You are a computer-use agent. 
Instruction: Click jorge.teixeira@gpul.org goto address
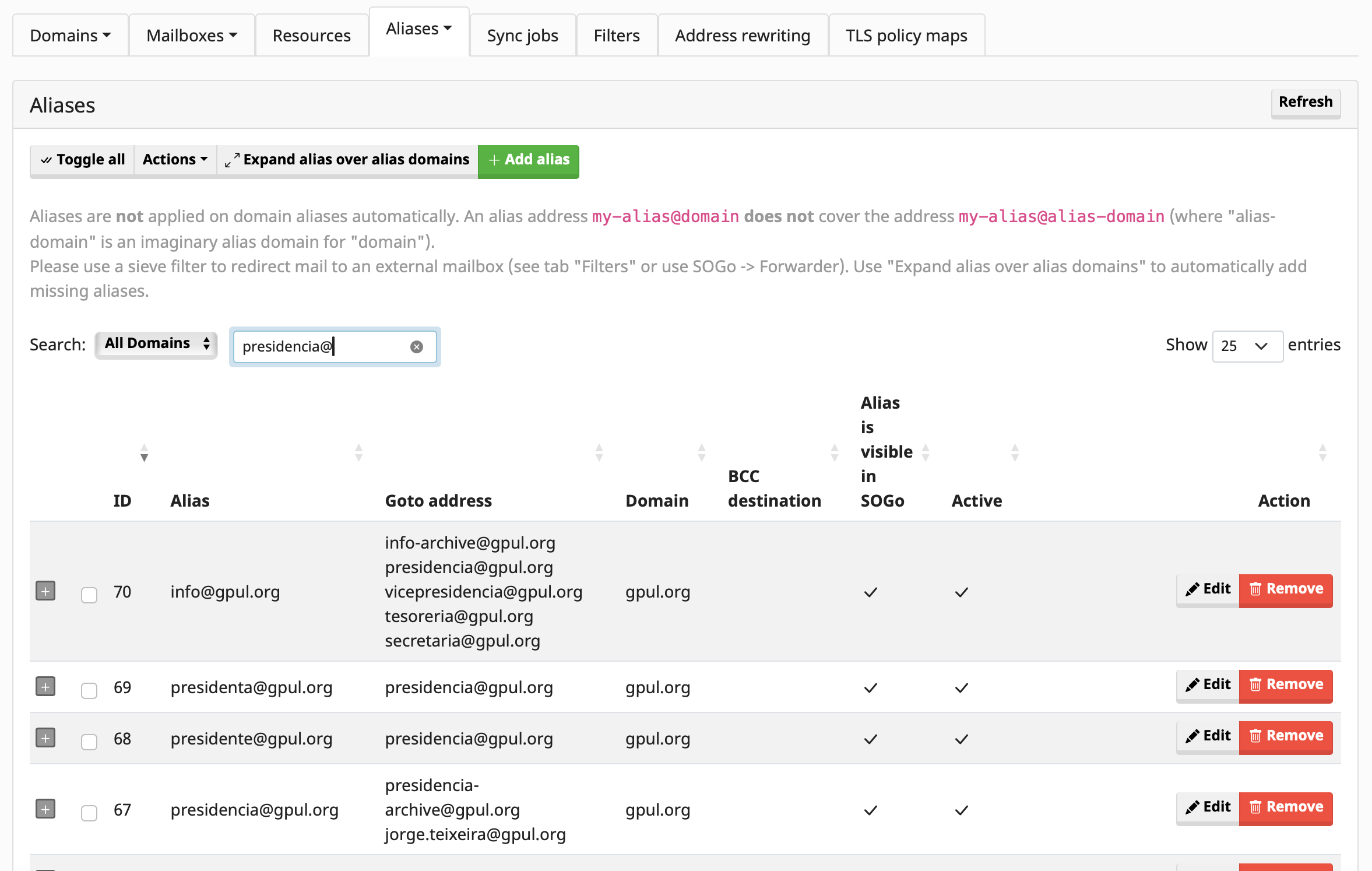click(x=475, y=834)
